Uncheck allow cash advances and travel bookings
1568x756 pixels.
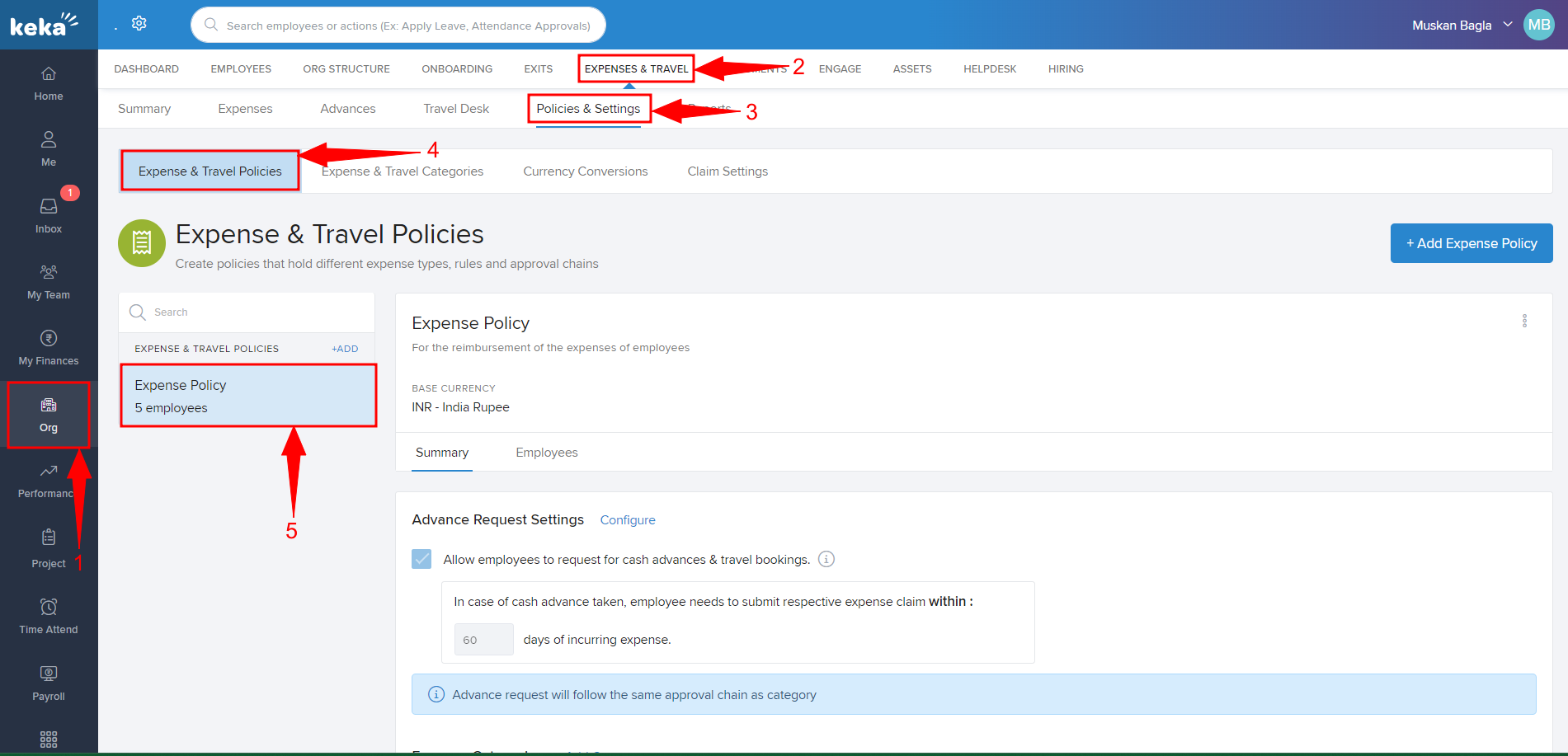pyautogui.click(x=421, y=560)
